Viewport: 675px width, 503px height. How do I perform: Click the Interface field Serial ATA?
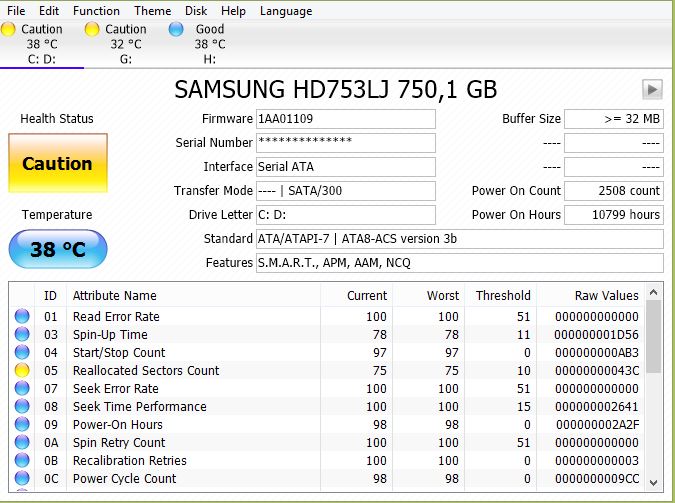(346, 167)
